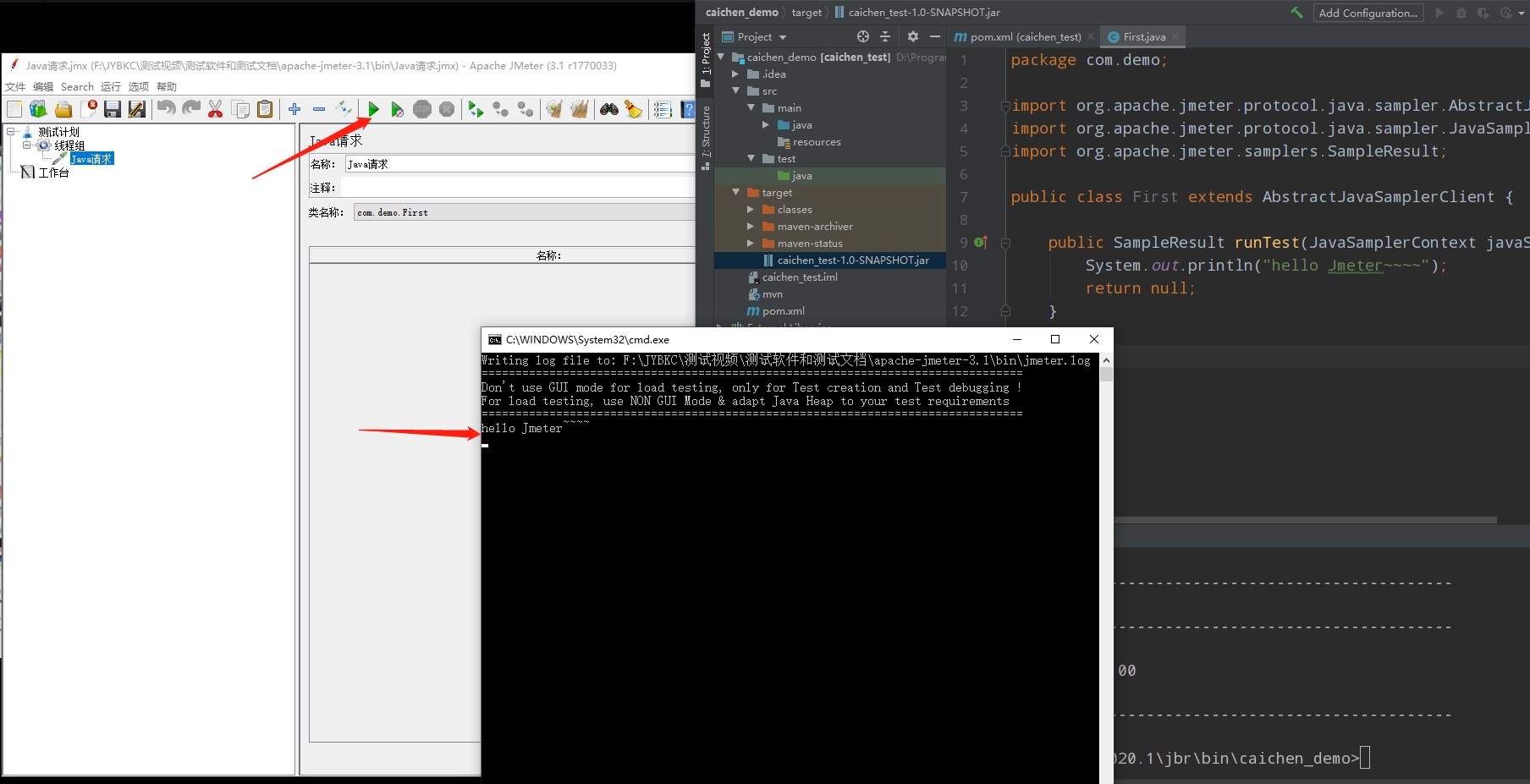Switch to pom.xml (caichen_test) tab
Image resolution: width=1530 pixels, height=784 pixels.
[x=1025, y=37]
